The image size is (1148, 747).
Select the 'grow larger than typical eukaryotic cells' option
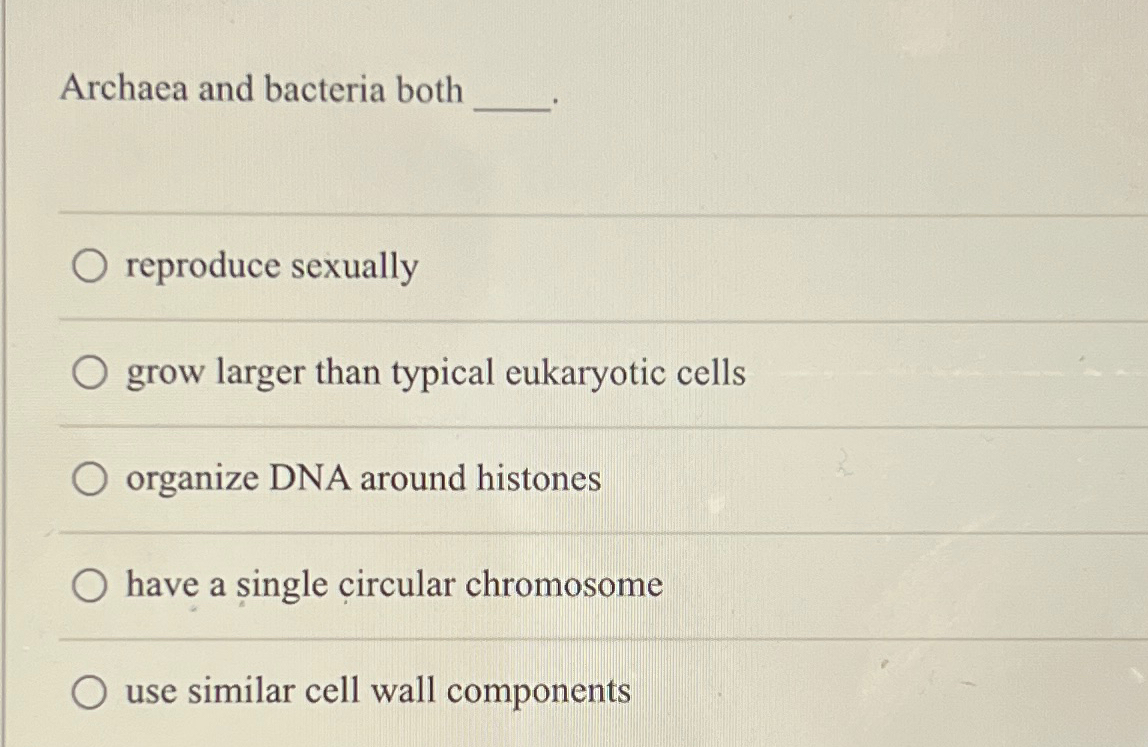[x=89, y=372]
